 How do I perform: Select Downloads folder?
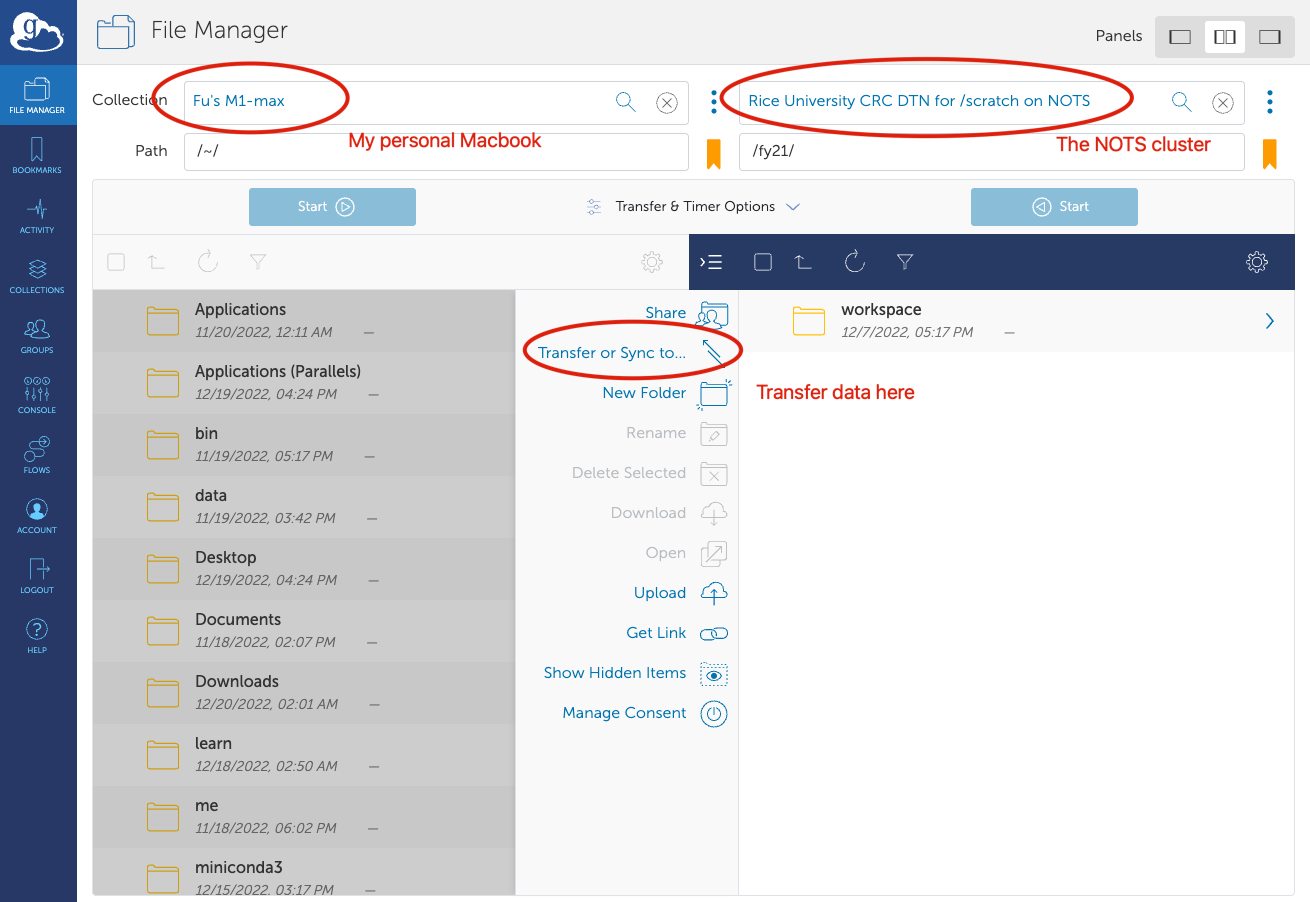(304, 693)
